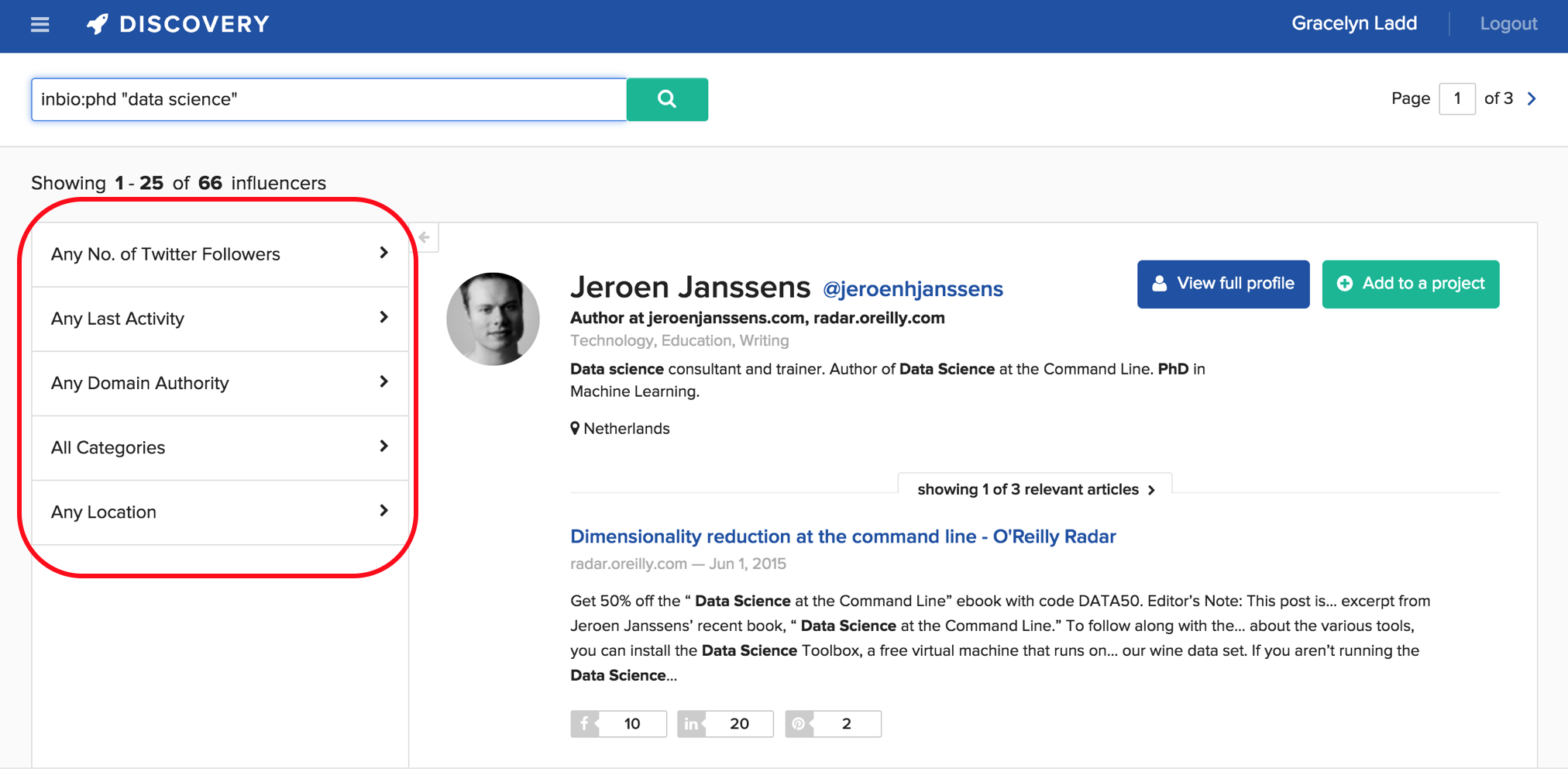
Task: Click the Pinterest count value 2
Action: pos(847,723)
